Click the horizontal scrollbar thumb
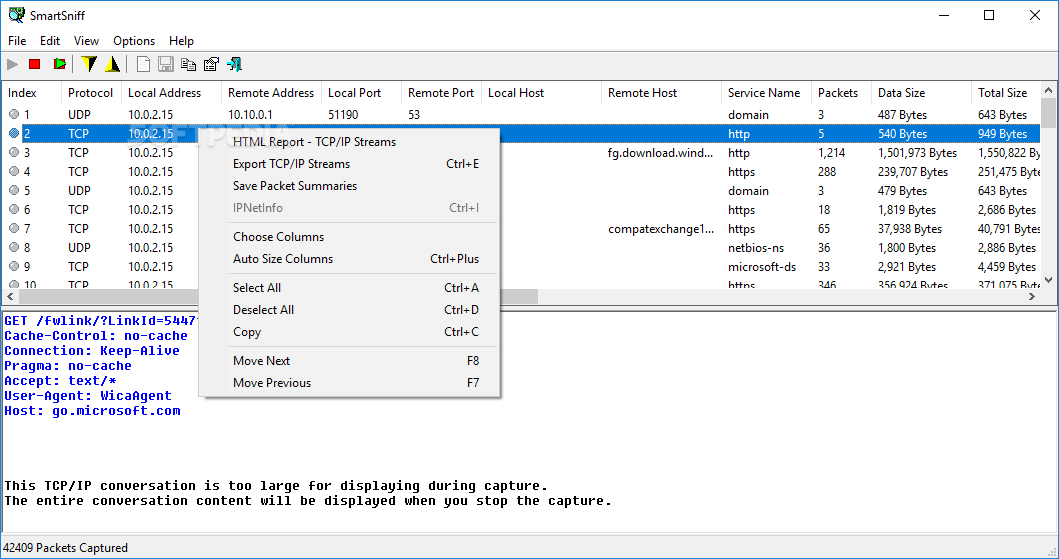Image resolution: width=1059 pixels, height=559 pixels. [x=278, y=296]
